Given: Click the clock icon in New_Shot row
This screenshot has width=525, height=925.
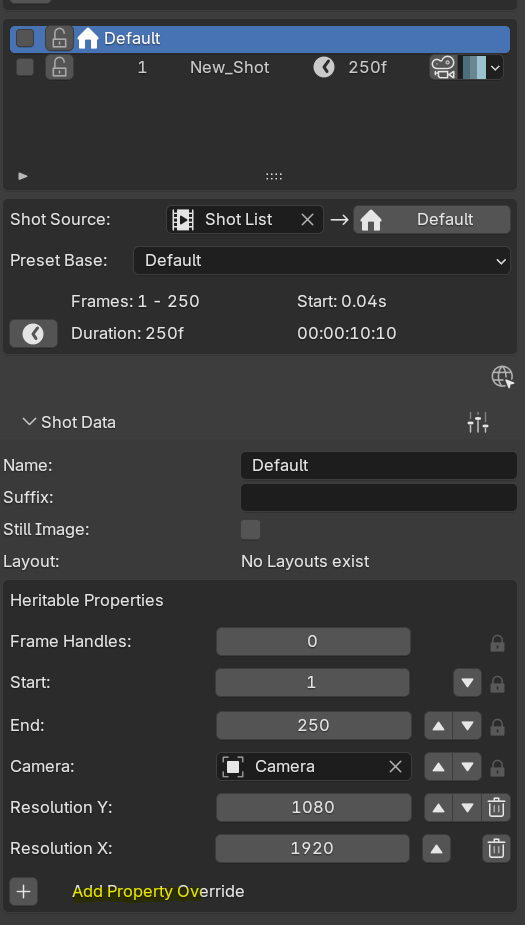Looking at the screenshot, I should 323,67.
